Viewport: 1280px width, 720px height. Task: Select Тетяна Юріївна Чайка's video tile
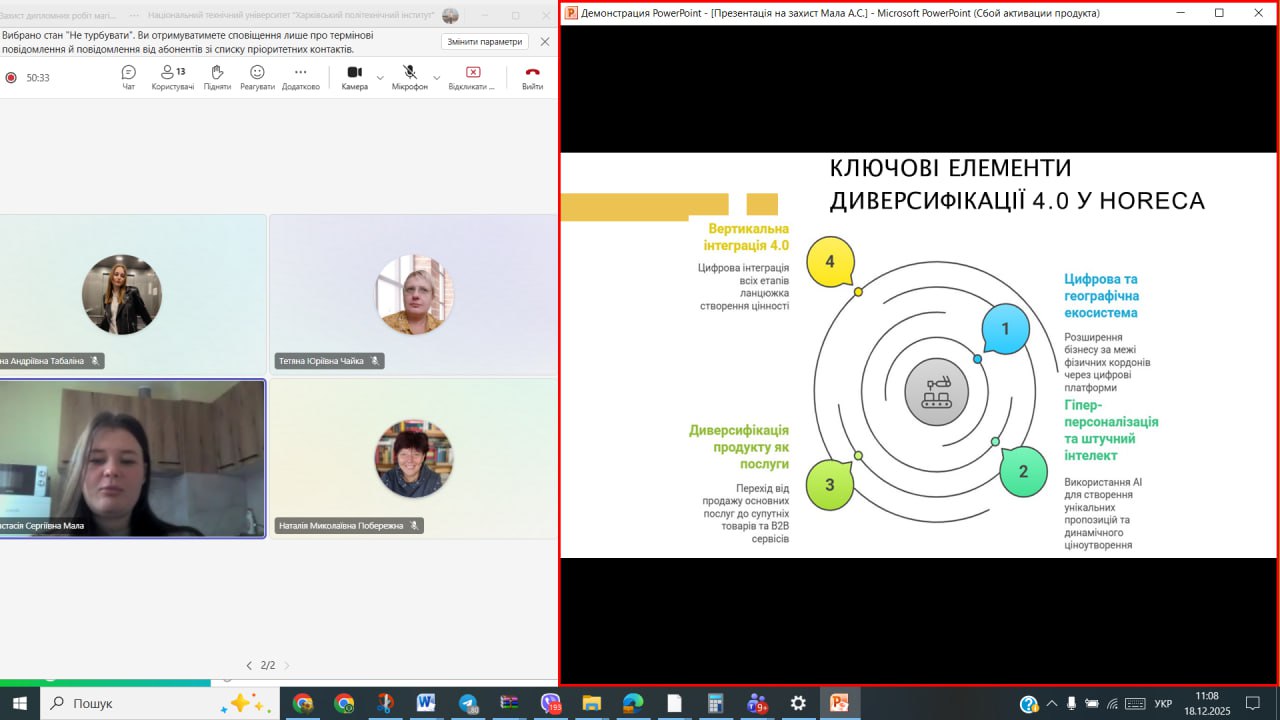pos(413,293)
